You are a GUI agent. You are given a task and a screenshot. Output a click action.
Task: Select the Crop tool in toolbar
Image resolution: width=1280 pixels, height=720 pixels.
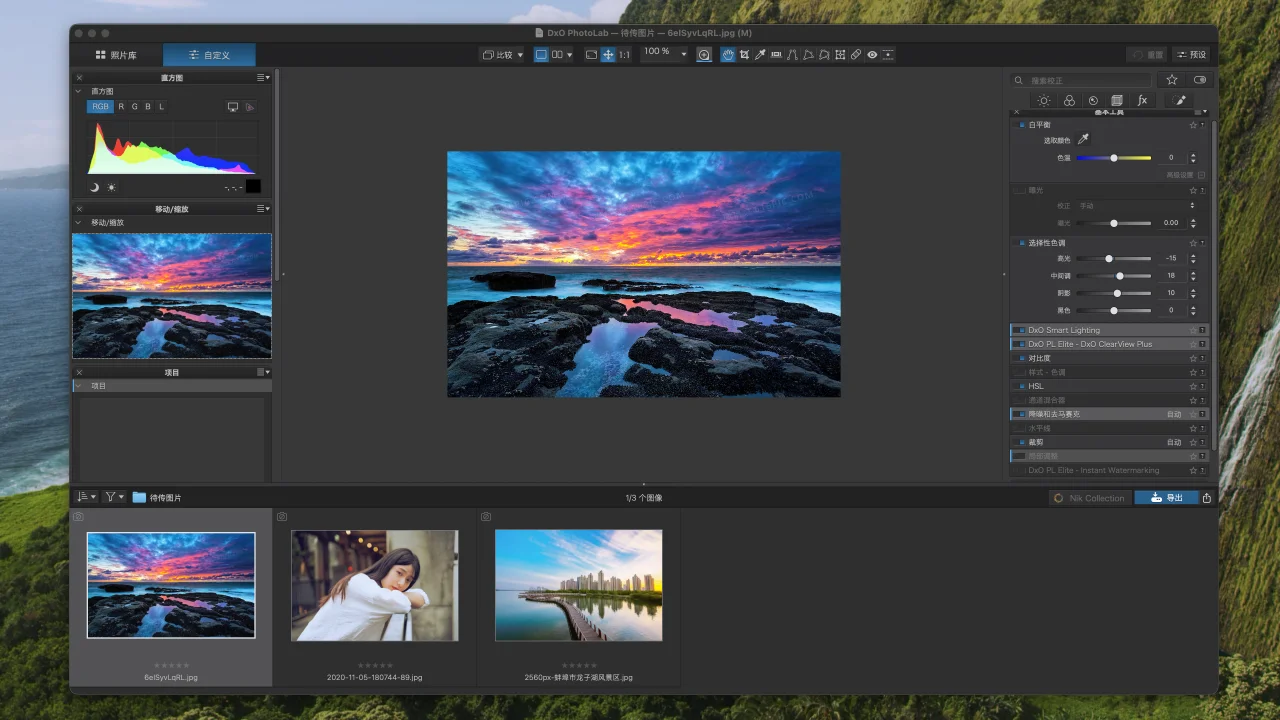click(x=744, y=55)
